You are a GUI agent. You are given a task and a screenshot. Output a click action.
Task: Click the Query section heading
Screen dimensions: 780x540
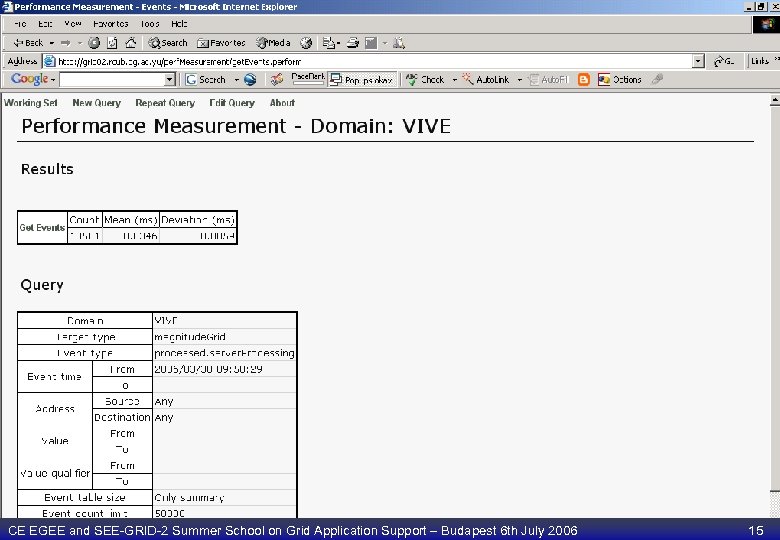coord(42,285)
